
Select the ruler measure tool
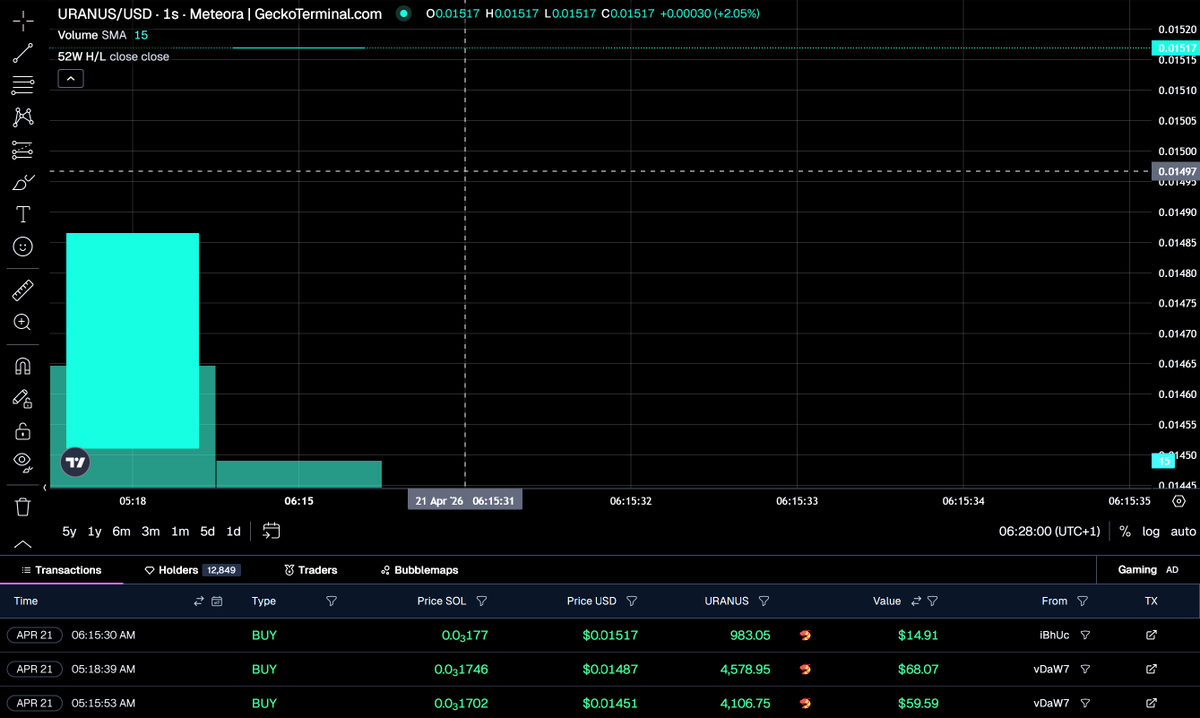click(x=22, y=290)
